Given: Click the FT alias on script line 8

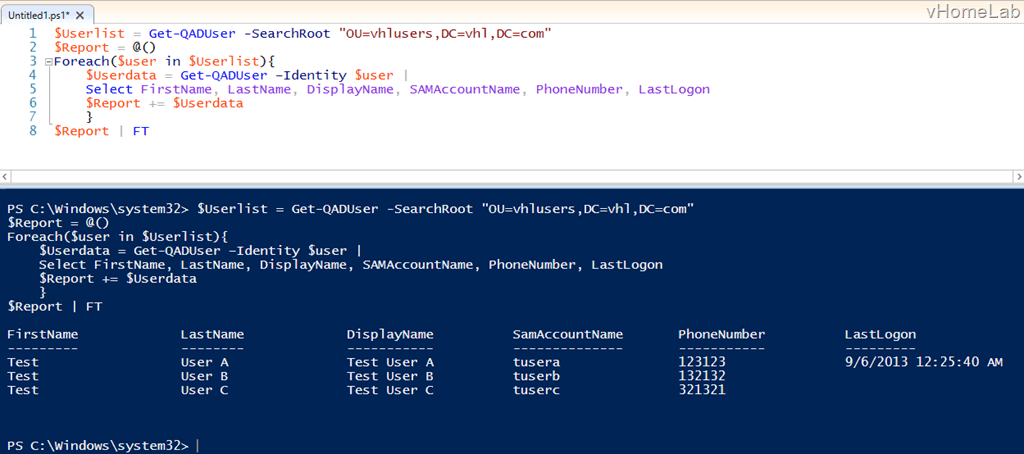Looking at the screenshot, I should [x=140, y=131].
